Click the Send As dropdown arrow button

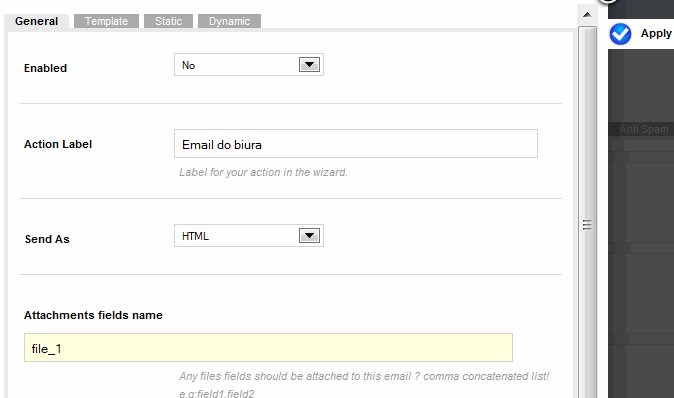click(309, 236)
